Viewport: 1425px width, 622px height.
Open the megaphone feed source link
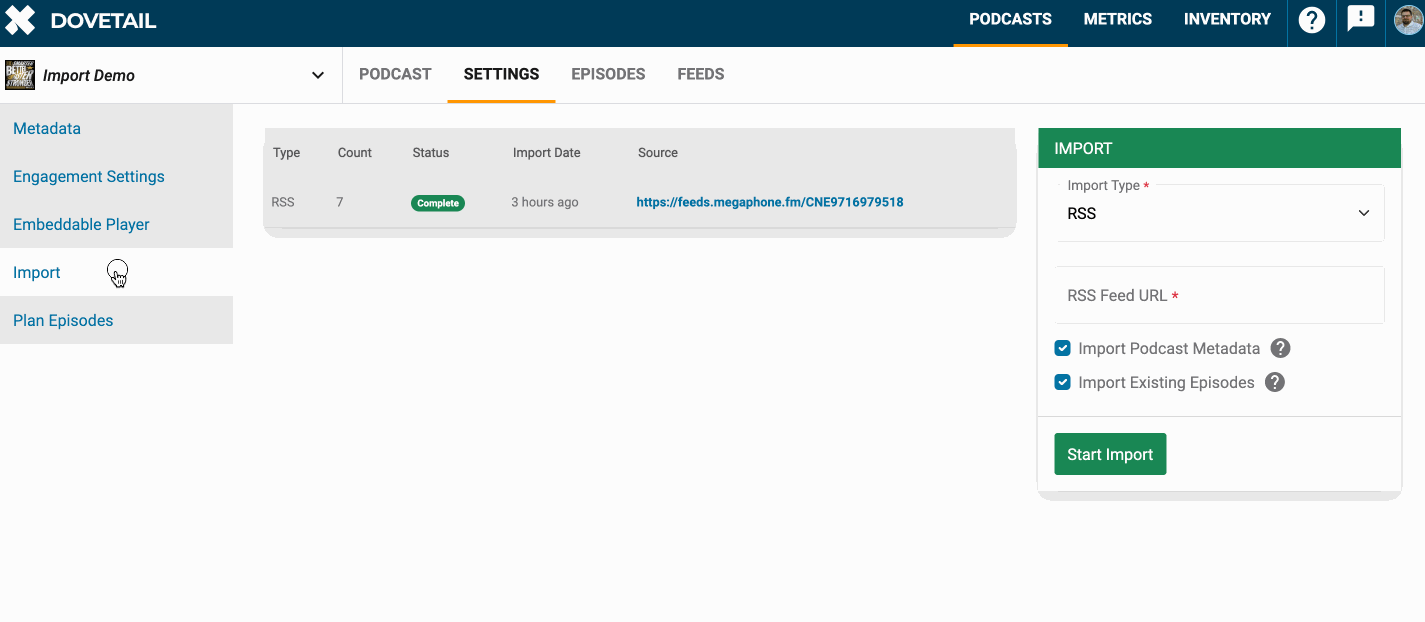(769, 202)
